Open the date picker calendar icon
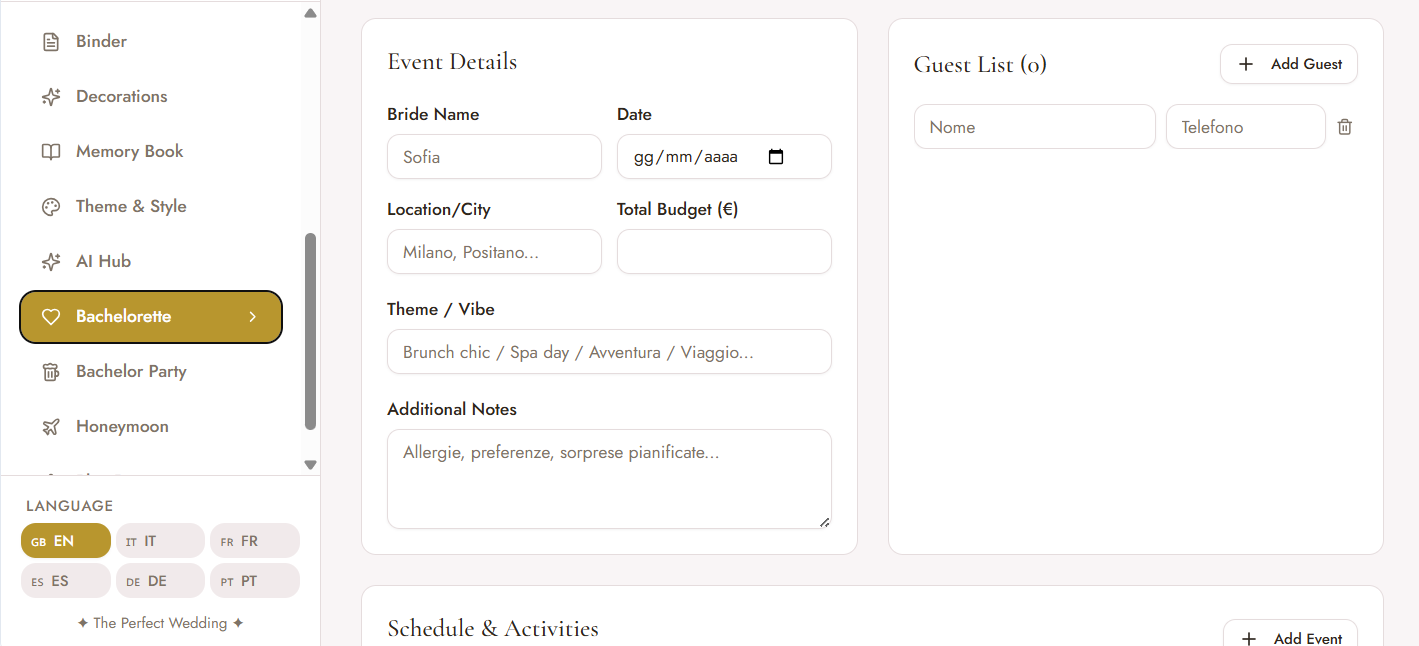 (x=776, y=157)
